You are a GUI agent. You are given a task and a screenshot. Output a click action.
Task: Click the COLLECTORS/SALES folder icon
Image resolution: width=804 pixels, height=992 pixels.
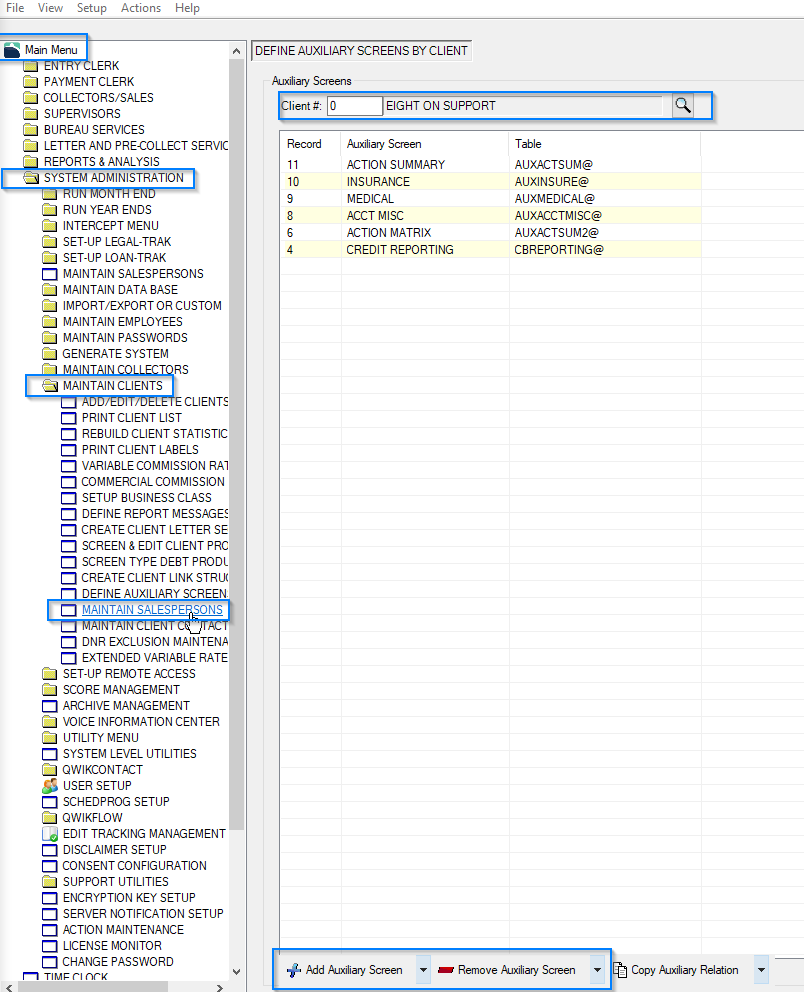coord(30,97)
